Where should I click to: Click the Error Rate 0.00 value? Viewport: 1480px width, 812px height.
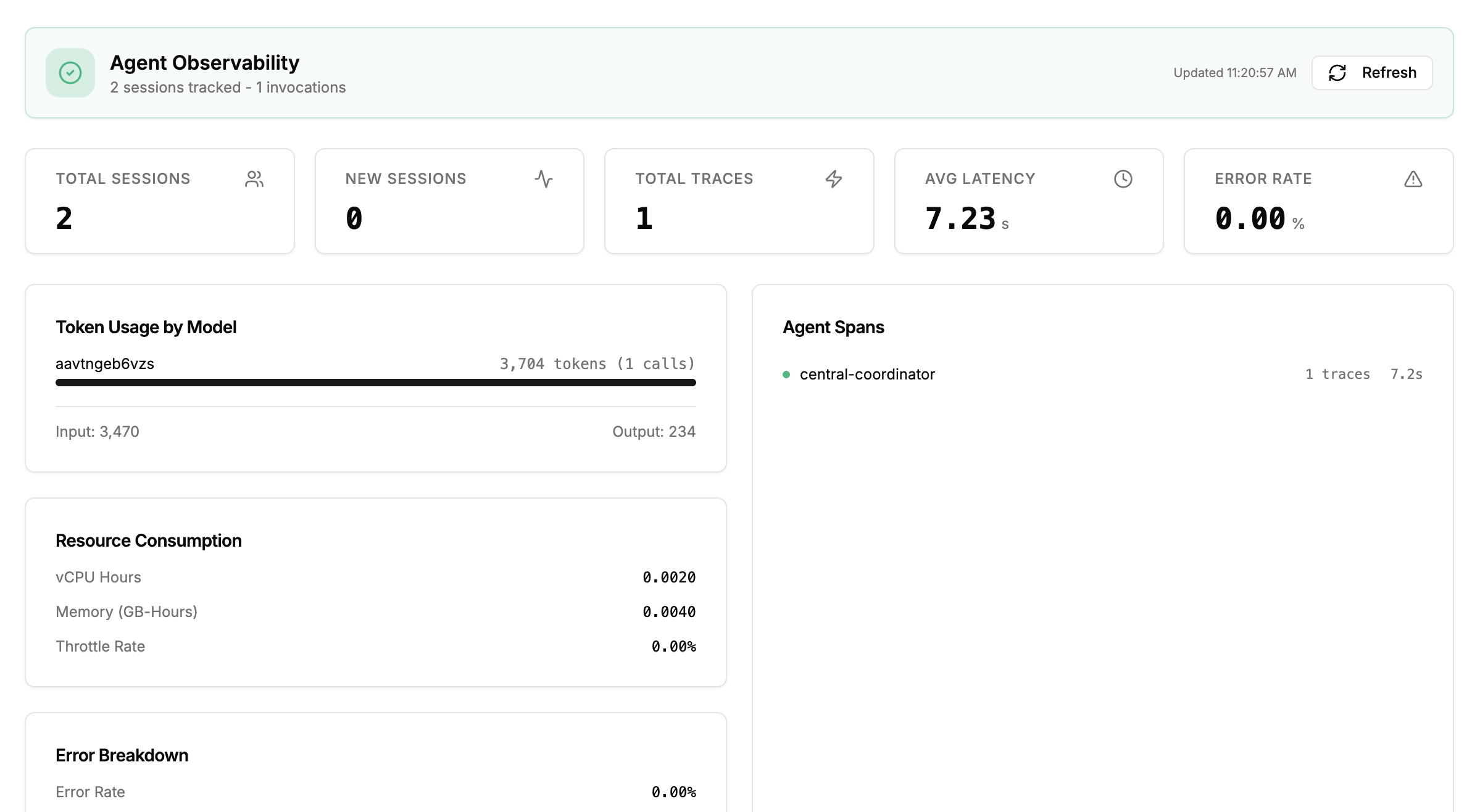(1250, 218)
